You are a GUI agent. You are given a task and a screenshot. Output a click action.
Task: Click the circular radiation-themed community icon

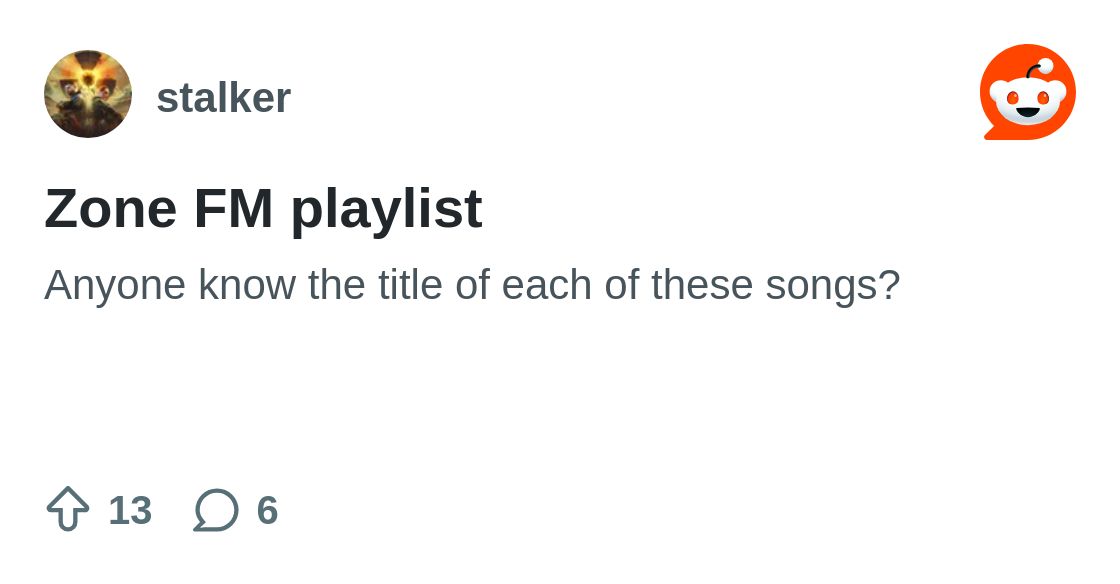tap(88, 94)
